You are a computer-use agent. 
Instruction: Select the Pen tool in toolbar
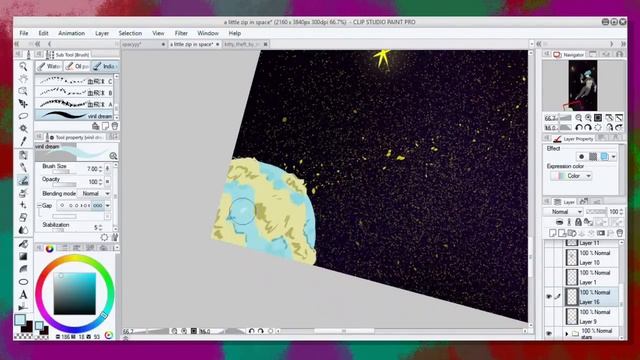pyautogui.click(x=23, y=156)
